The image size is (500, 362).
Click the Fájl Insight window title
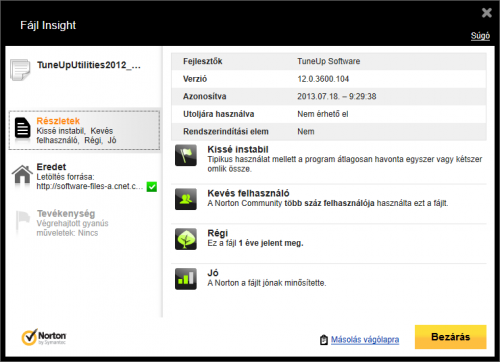[48, 25]
